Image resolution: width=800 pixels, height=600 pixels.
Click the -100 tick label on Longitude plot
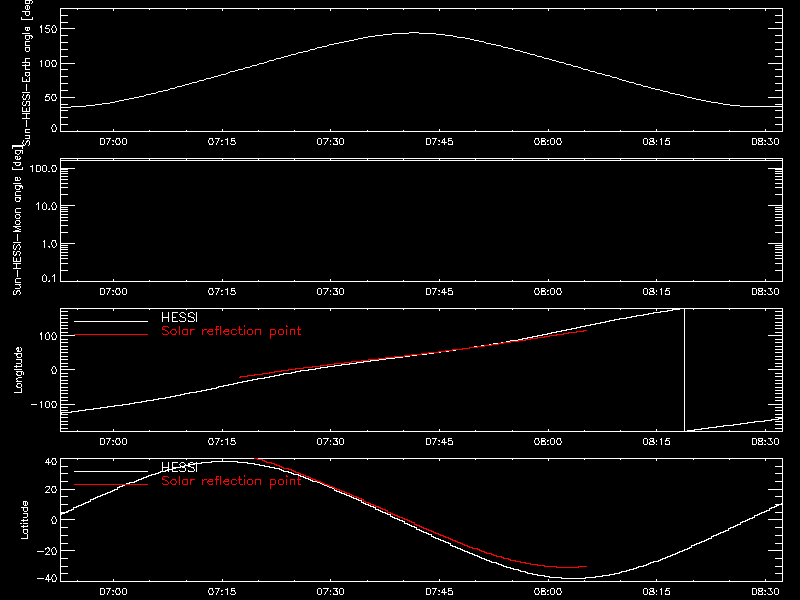tap(44, 404)
